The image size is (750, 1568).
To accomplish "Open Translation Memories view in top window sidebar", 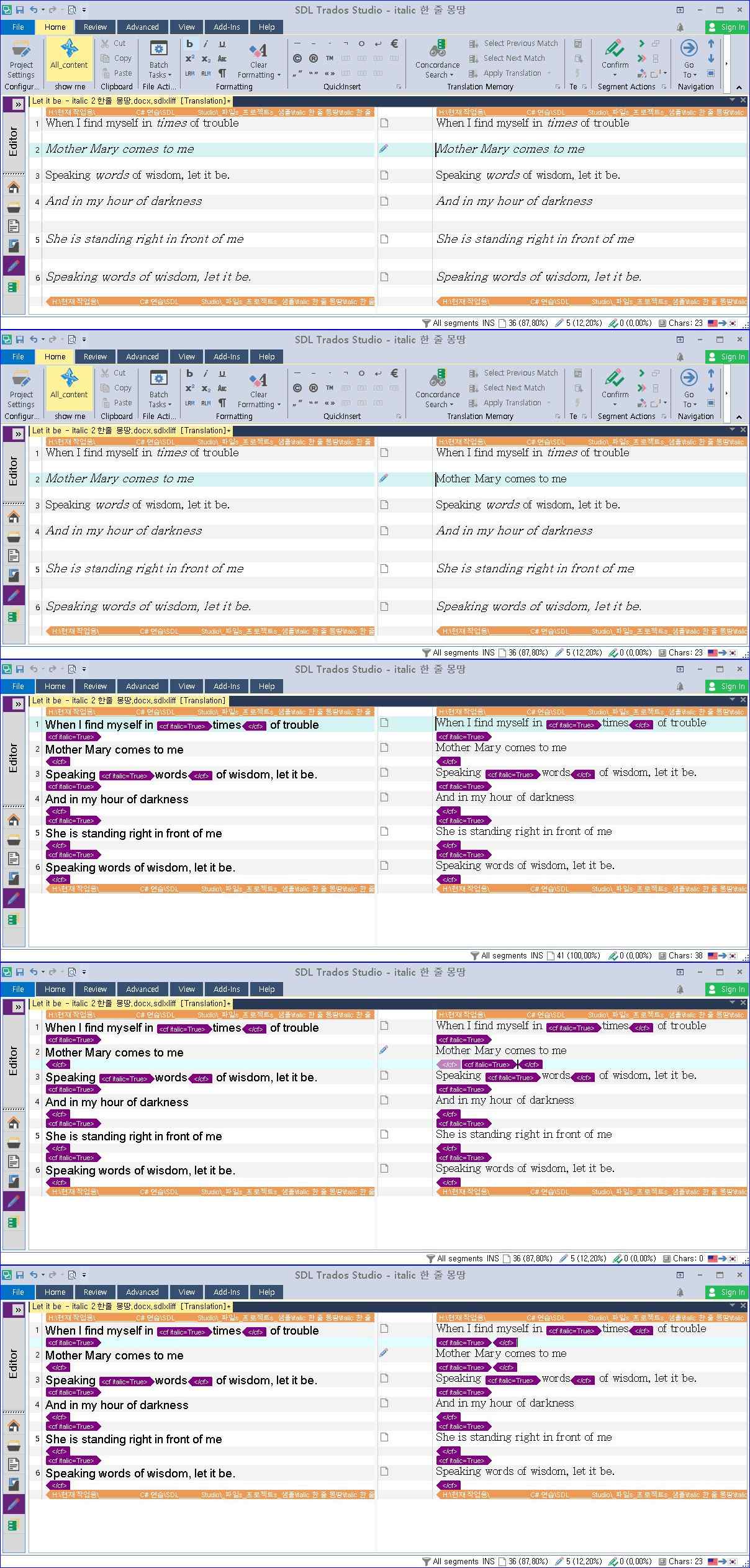I will (x=14, y=287).
